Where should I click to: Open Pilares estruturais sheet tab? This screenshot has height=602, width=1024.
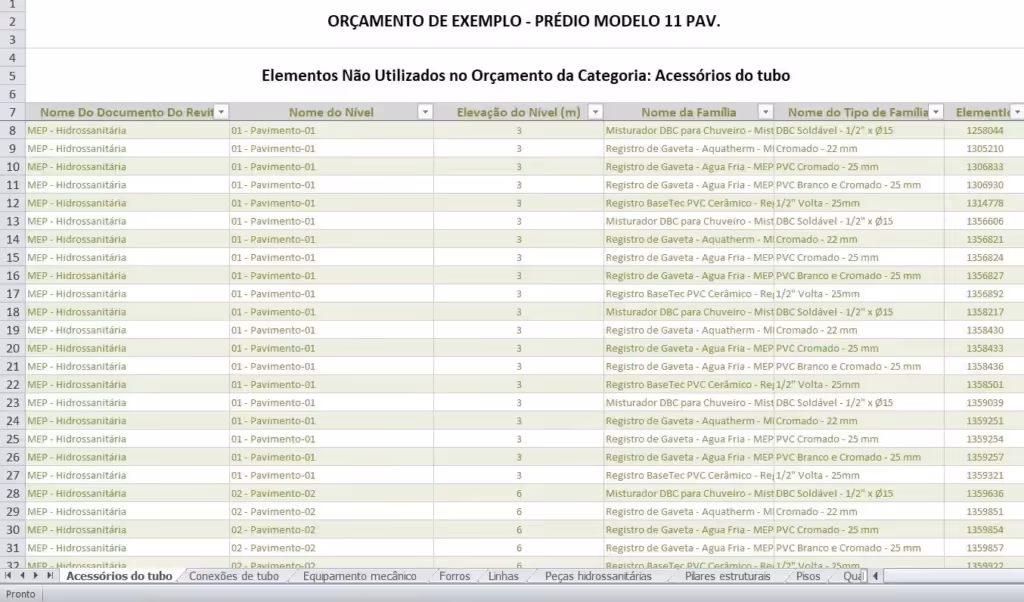pos(728,576)
